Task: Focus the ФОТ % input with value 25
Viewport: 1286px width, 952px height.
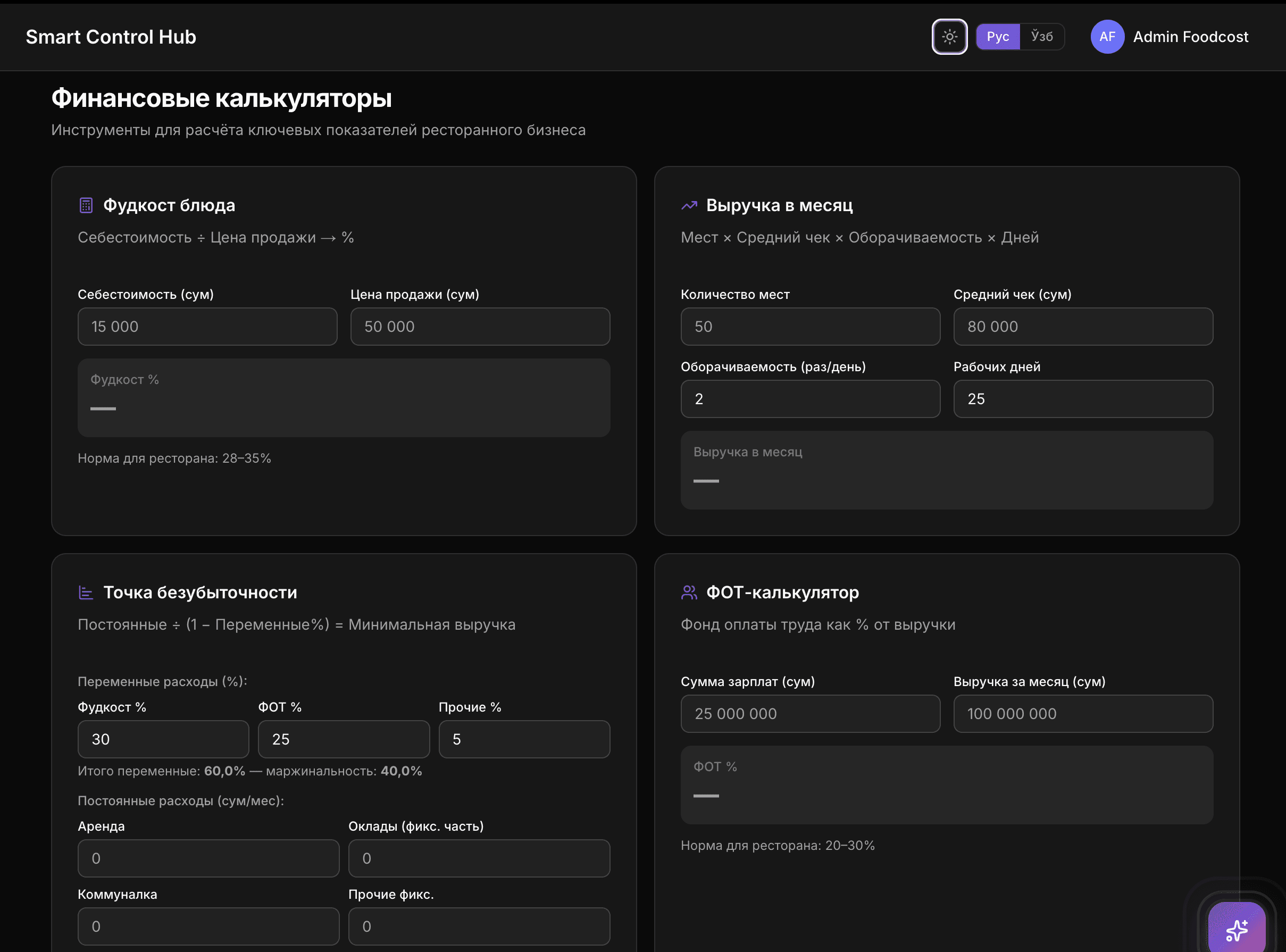Action: coord(344,739)
